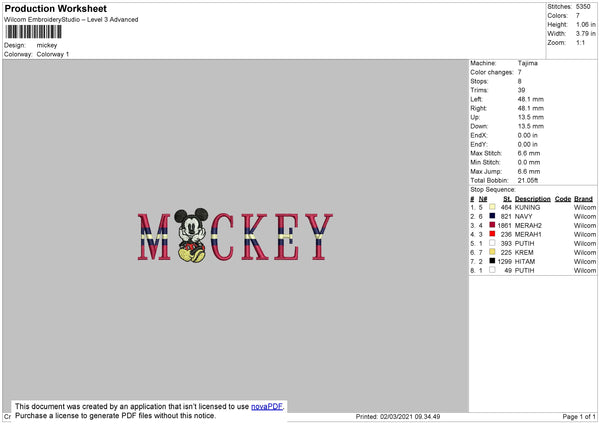Click the stitch count '1299'
The image size is (600, 424).
504,262
